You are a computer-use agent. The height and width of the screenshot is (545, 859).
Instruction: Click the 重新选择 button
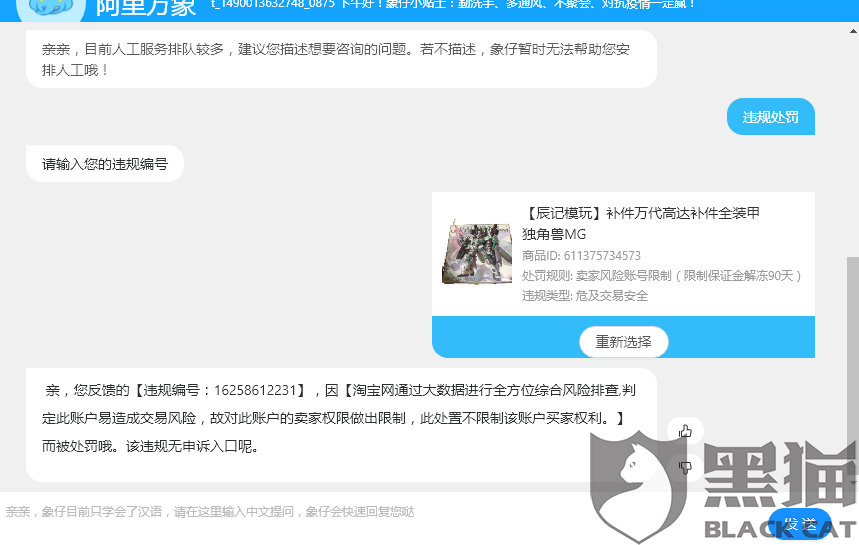pos(623,342)
